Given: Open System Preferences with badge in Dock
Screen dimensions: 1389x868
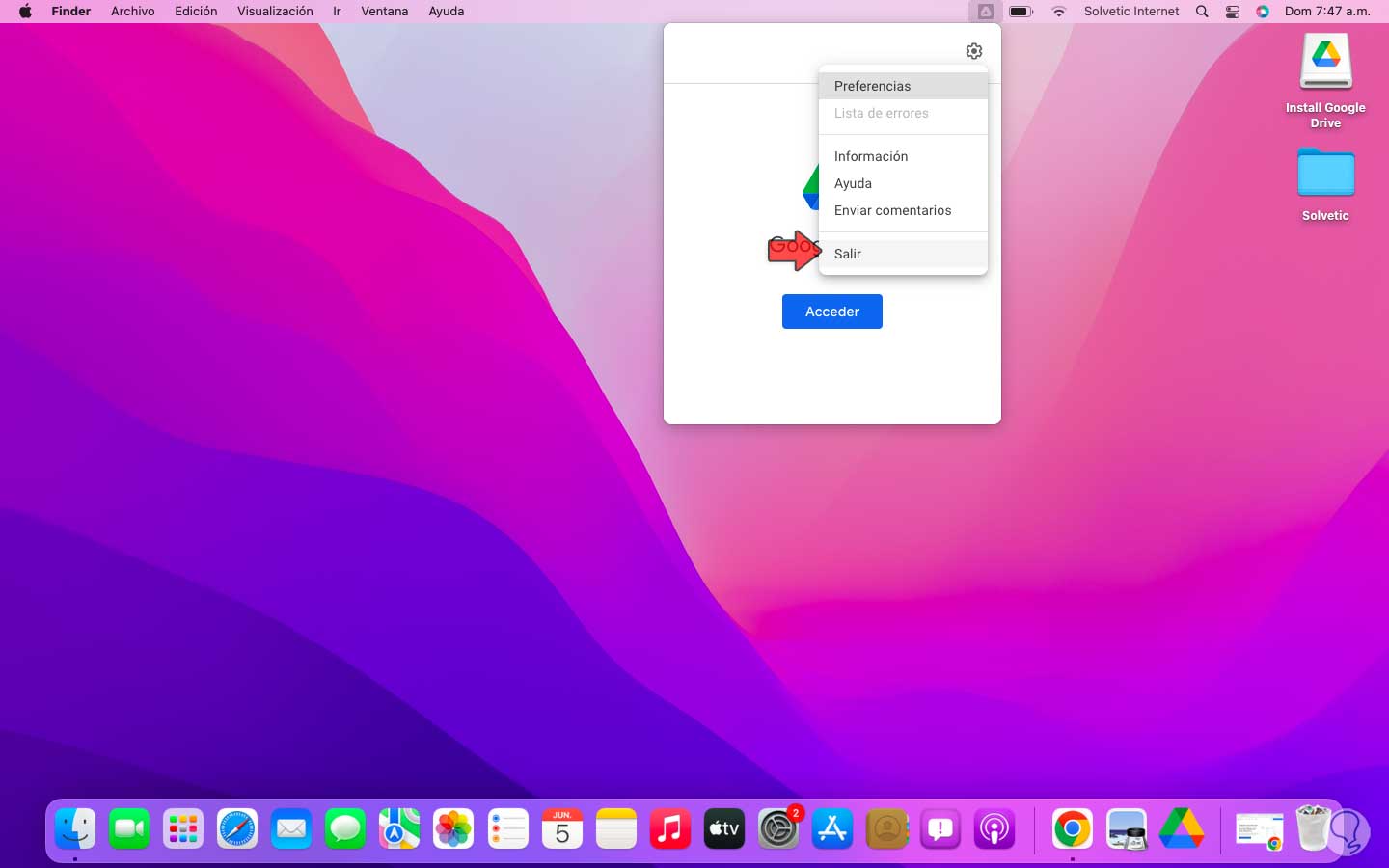Looking at the screenshot, I should click(778, 828).
